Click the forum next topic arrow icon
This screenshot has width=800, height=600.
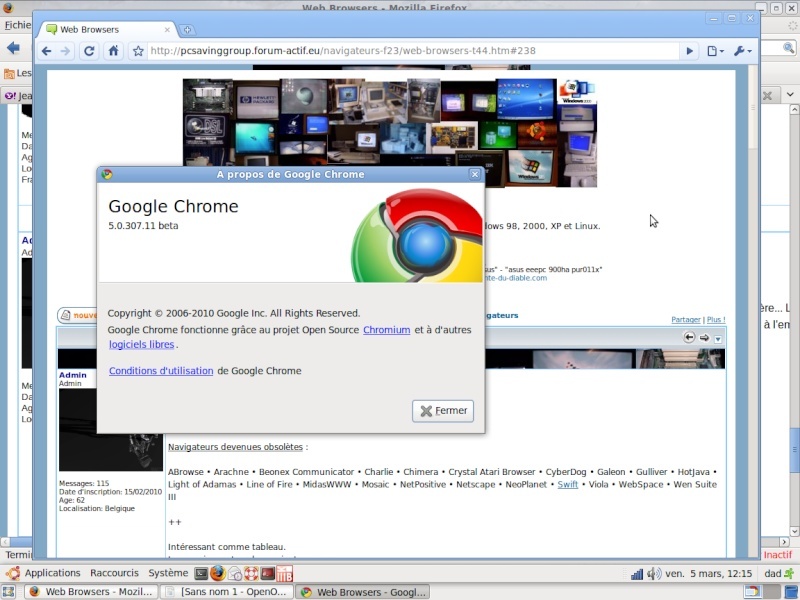pos(704,337)
